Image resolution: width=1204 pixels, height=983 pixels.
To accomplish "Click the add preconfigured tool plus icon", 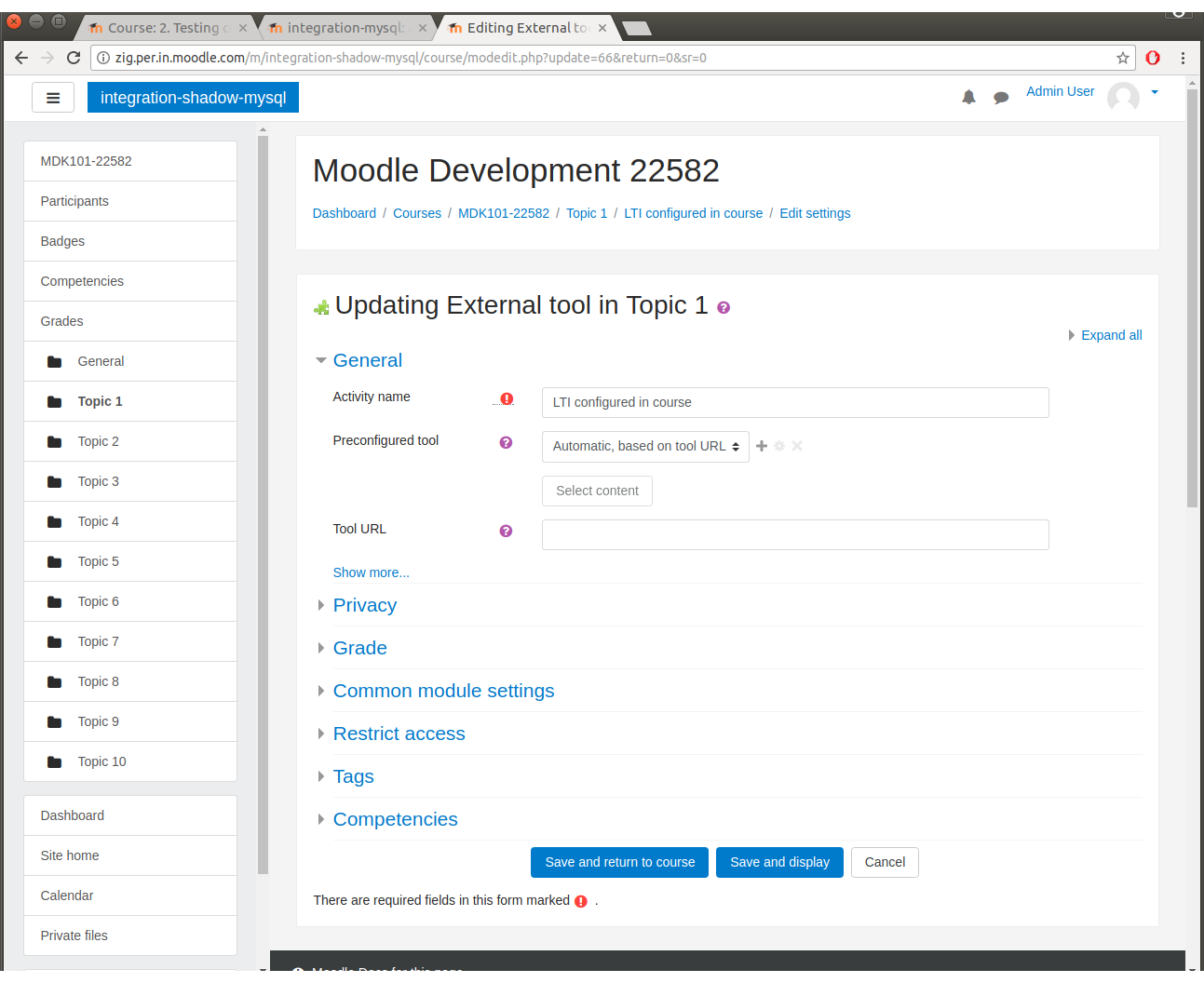I will click(x=762, y=446).
